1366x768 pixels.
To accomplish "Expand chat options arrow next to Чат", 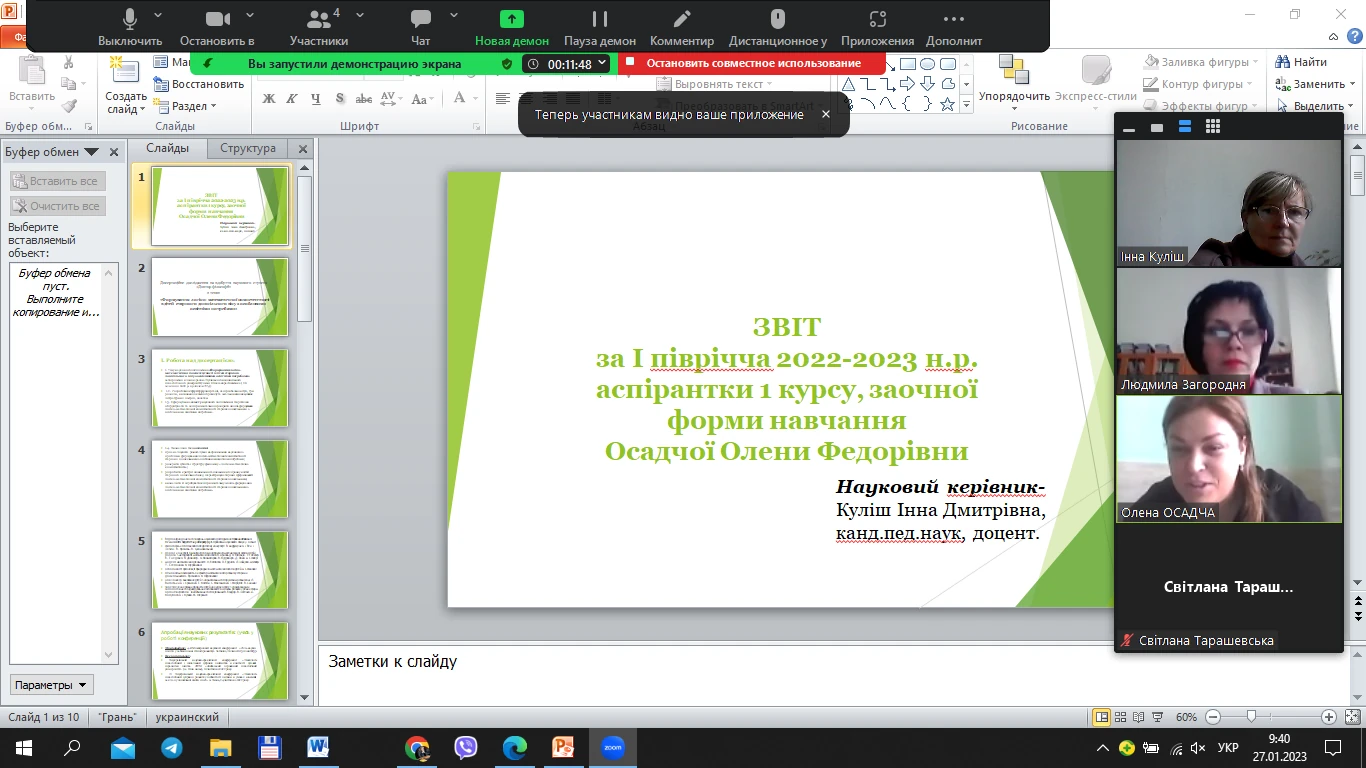I will (454, 17).
